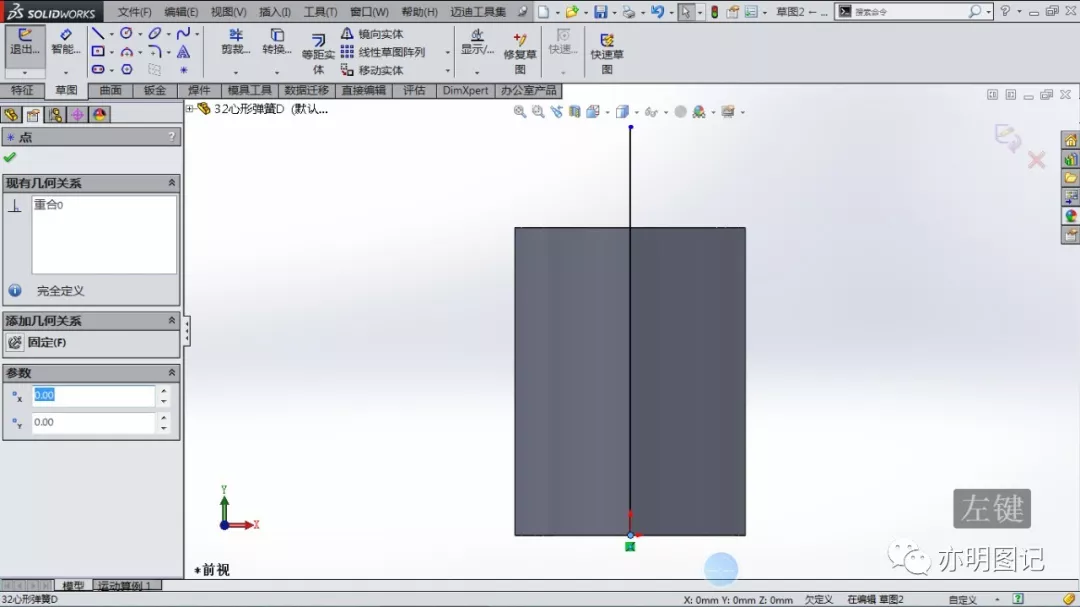
Task: Click the Rapid Sketch (快速草图) tool
Action: [x=607, y=53]
